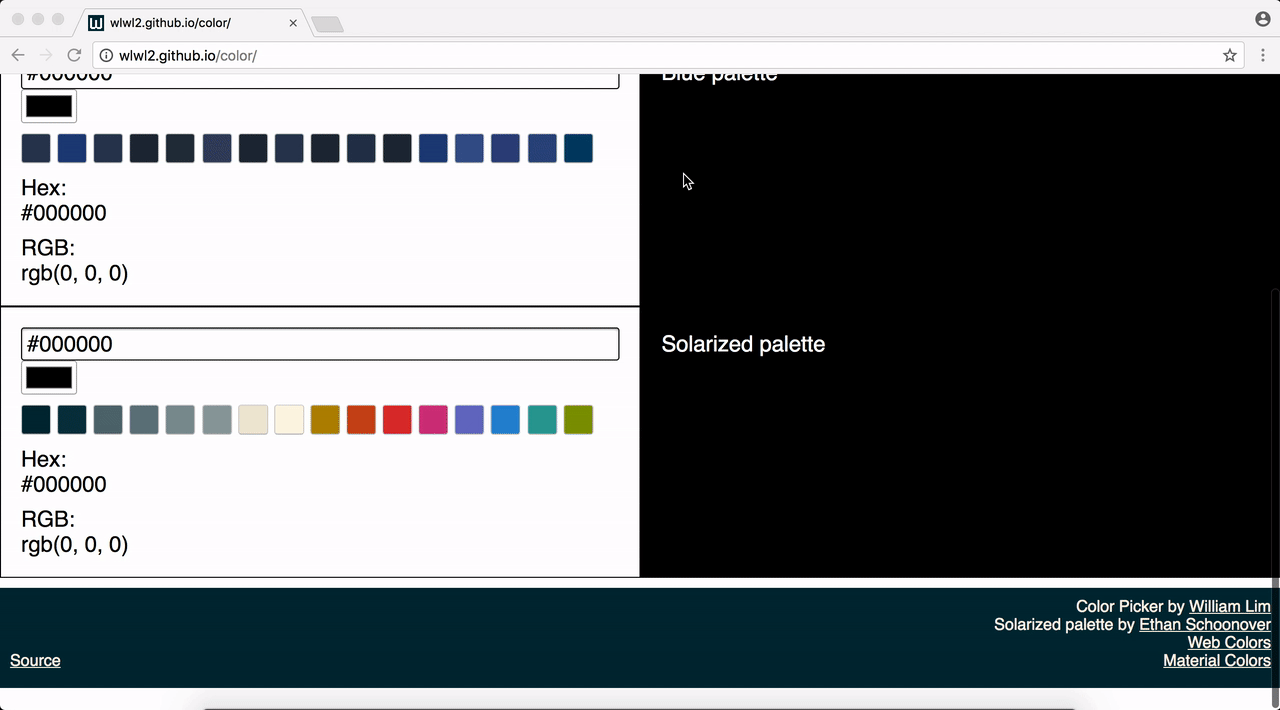Click the Blue palette heading
The image size is (1280, 710).
coord(719,73)
